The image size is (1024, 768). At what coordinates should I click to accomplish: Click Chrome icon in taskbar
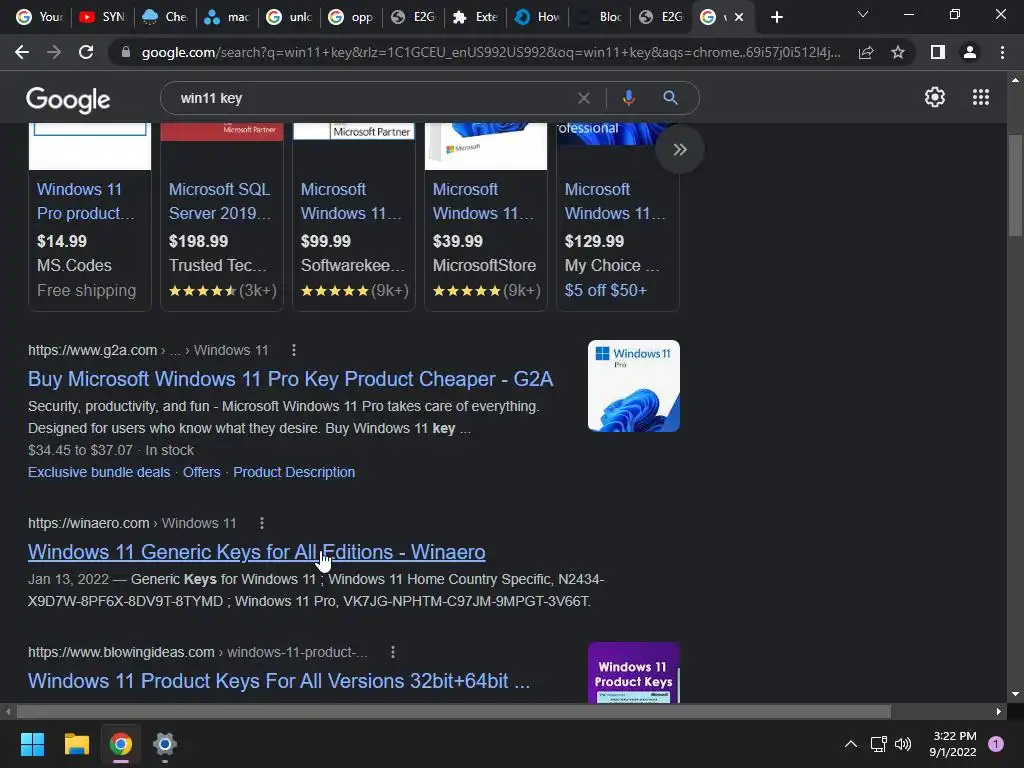click(120, 744)
